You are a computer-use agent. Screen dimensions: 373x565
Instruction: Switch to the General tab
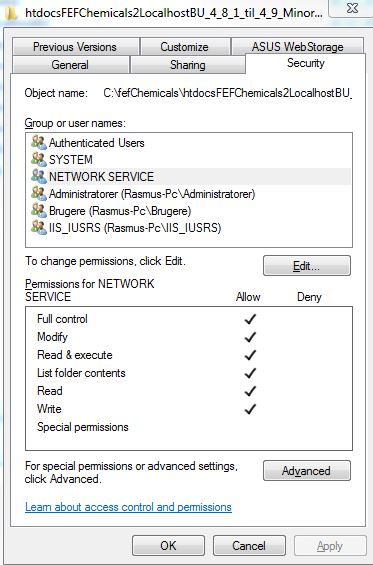coord(70,65)
